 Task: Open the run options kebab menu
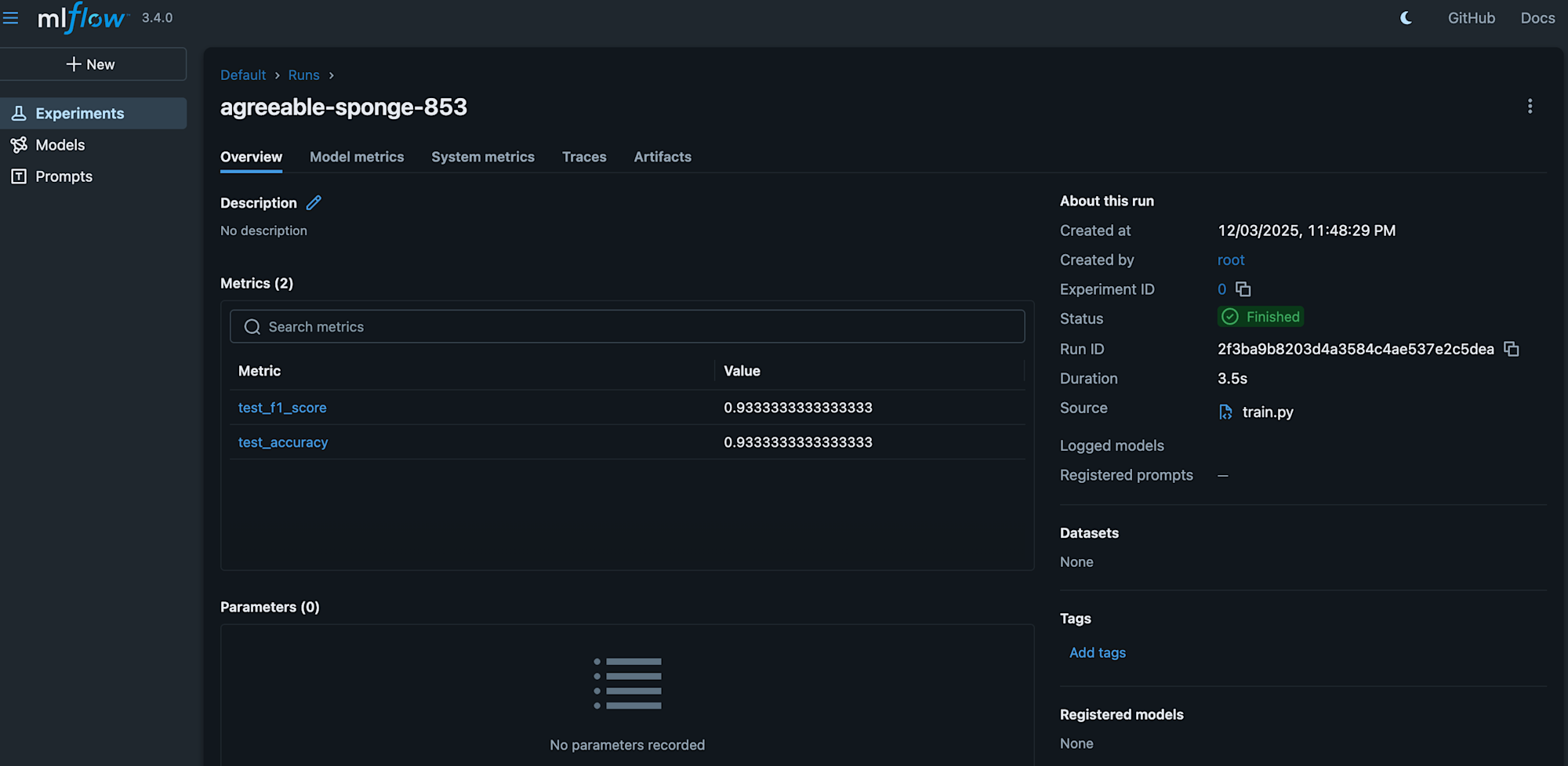pyautogui.click(x=1530, y=105)
